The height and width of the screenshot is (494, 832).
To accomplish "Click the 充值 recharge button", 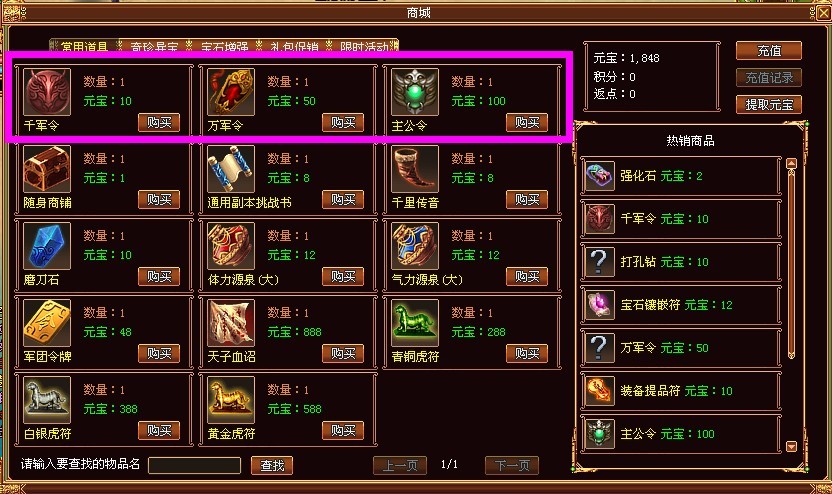I will 769,51.
